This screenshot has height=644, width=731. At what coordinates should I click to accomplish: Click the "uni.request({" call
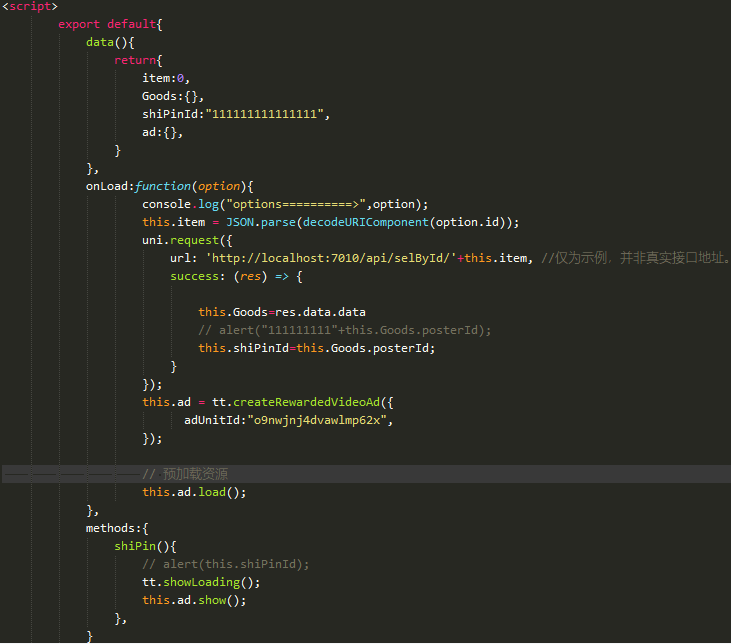point(187,241)
